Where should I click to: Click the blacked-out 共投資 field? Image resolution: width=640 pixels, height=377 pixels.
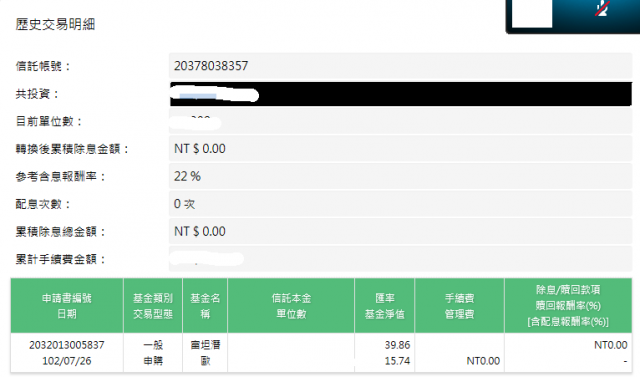pyautogui.click(x=400, y=94)
